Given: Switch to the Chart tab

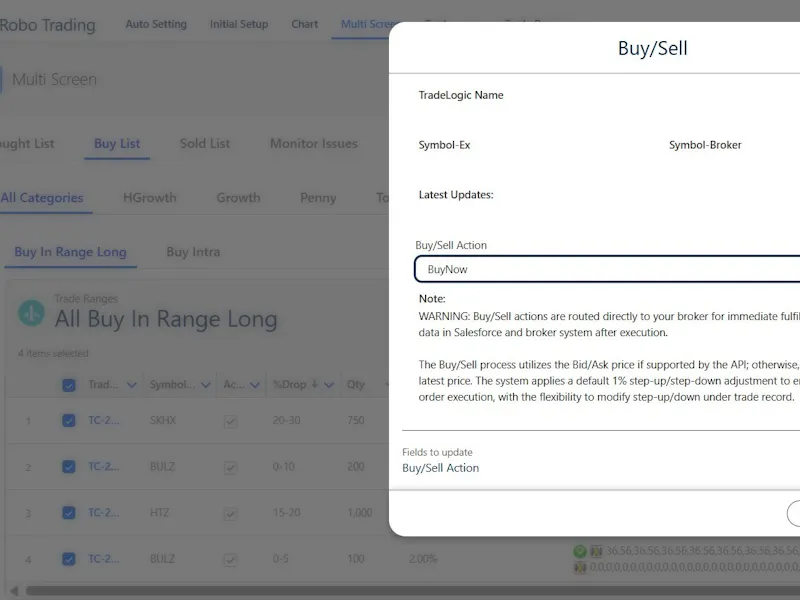Looking at the screenshot, I should pyautogui.click(x=305, y=24).
